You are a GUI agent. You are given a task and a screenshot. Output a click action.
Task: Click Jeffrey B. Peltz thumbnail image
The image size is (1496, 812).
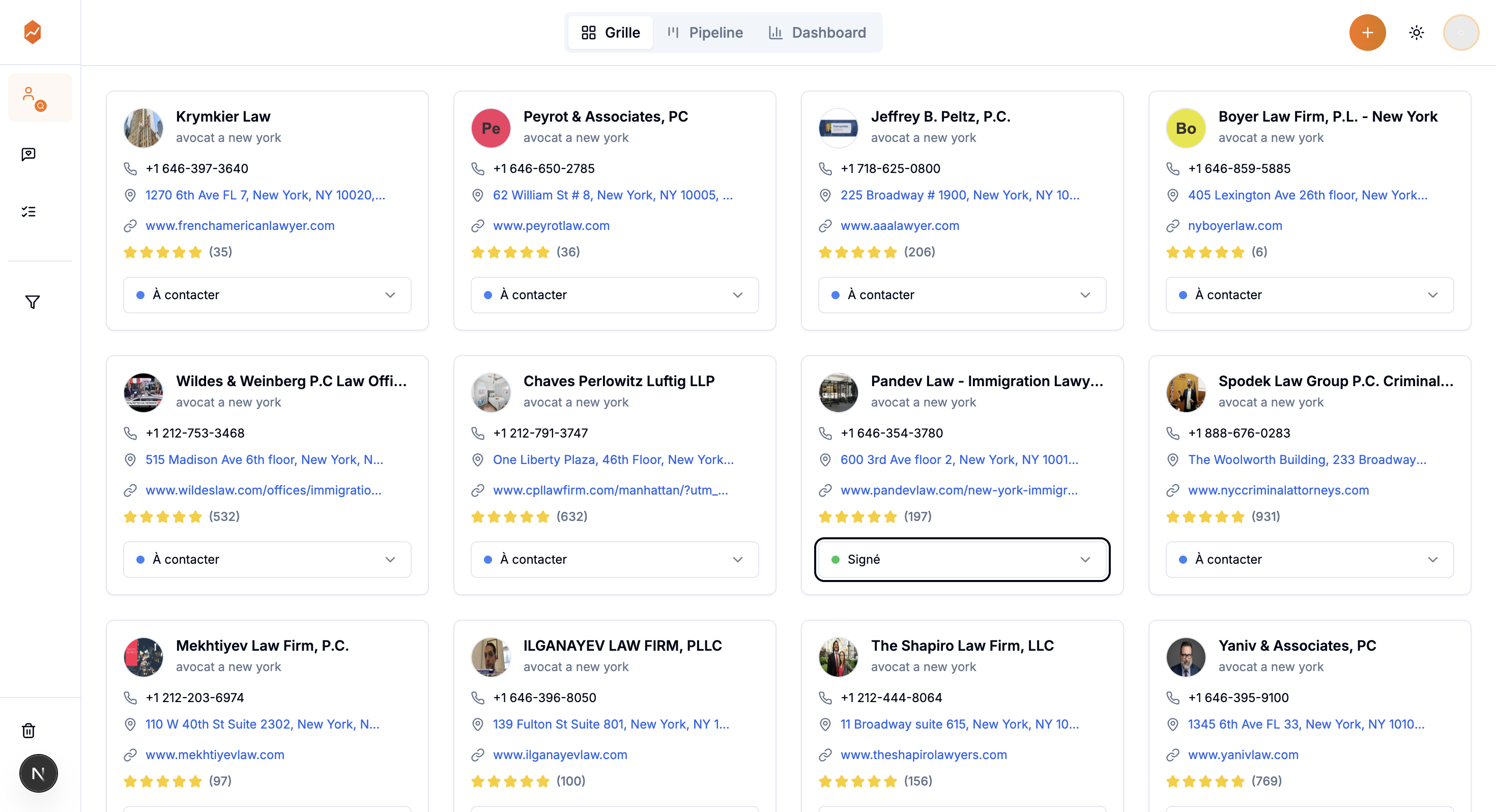pyautogui.click(x=838, y=128)
